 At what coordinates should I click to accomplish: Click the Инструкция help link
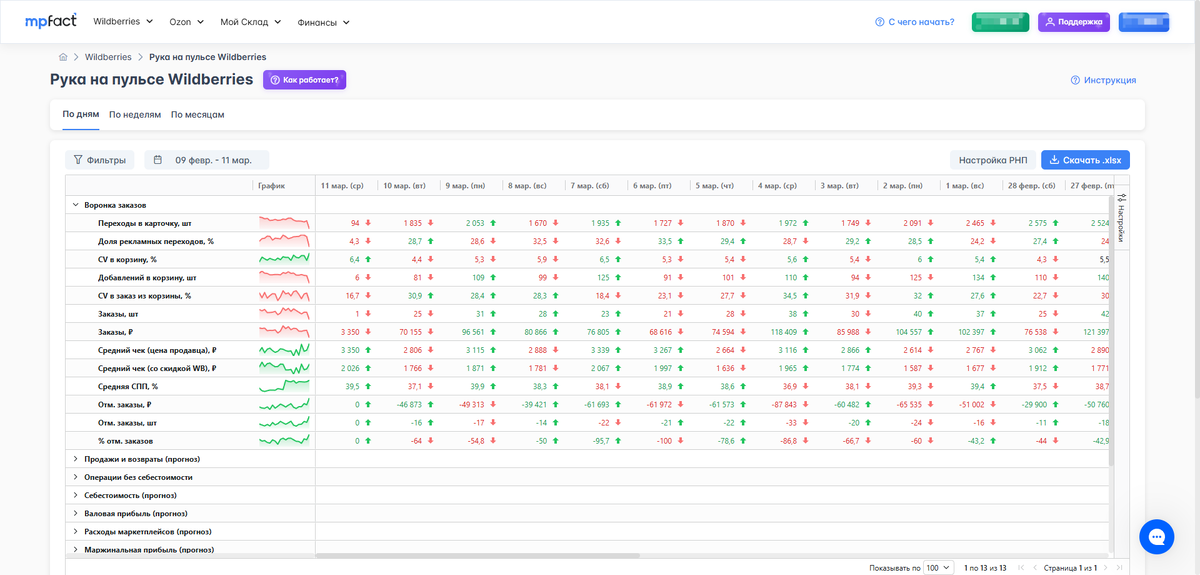1103,80
